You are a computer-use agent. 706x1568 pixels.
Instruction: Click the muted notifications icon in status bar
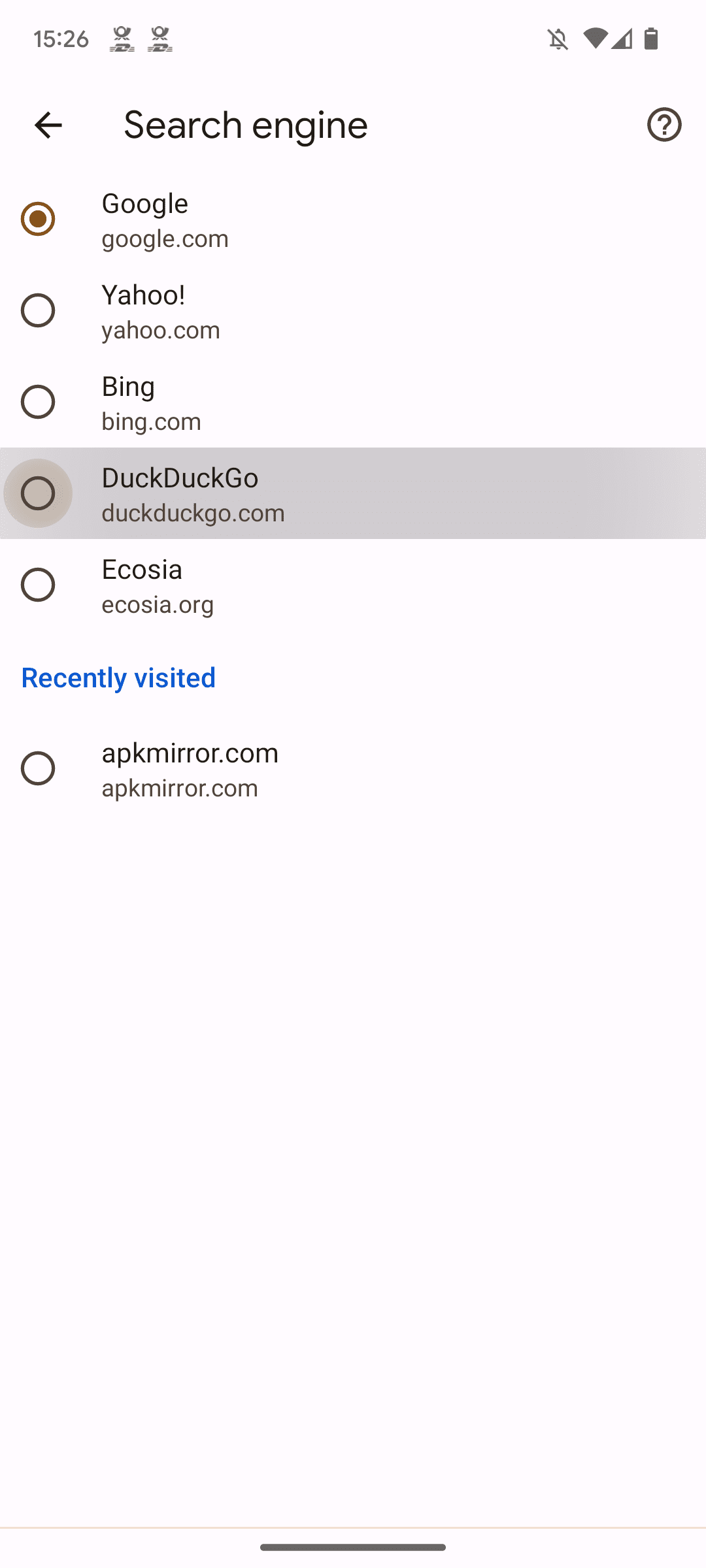point(559,39)
